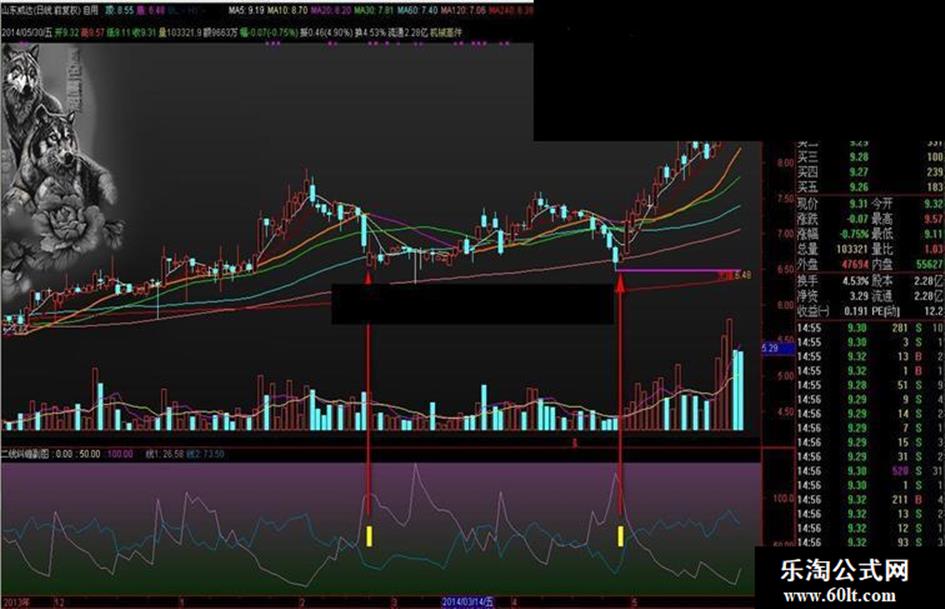Click the 2013年 label on time axis
Viewport: 945px width, 609px height.
click(x=16, y=602)
